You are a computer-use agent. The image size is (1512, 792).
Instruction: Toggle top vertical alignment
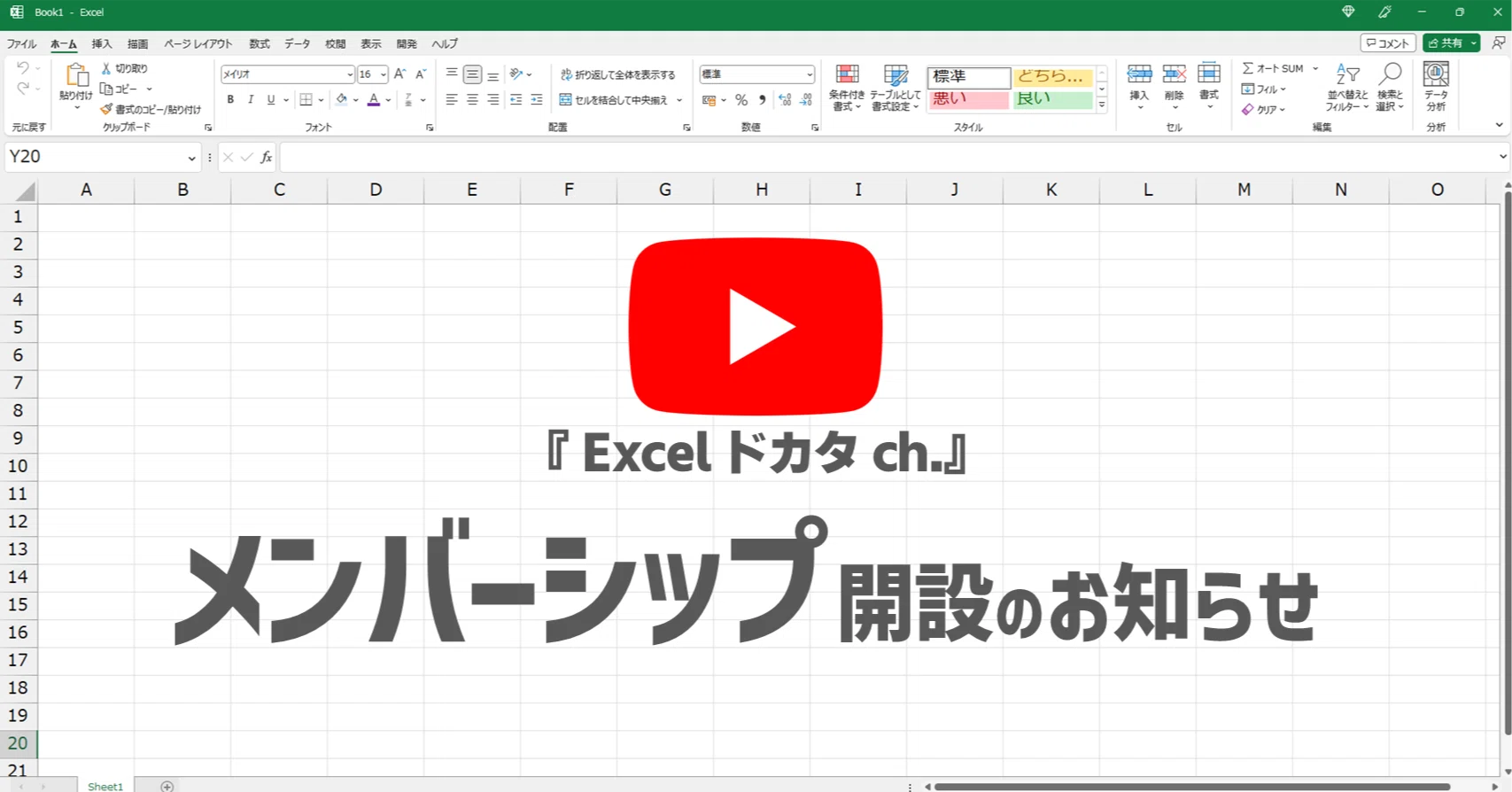point(452,74)
